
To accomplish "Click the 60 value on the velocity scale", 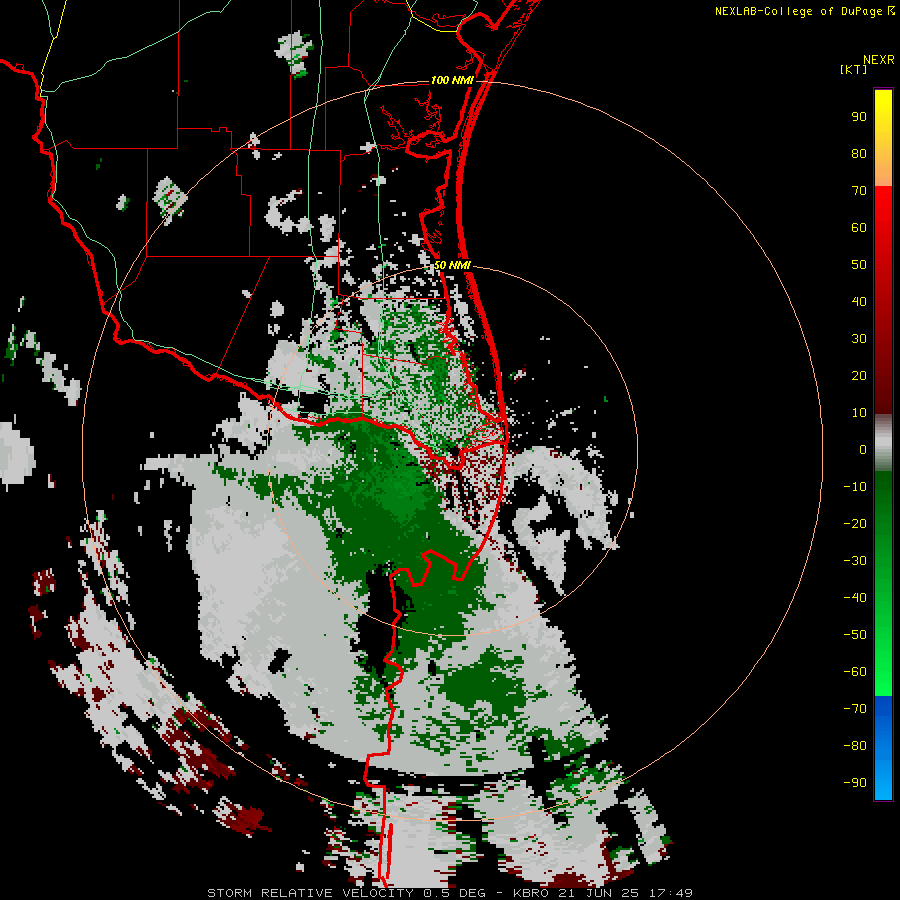I will tap(859, 228).
